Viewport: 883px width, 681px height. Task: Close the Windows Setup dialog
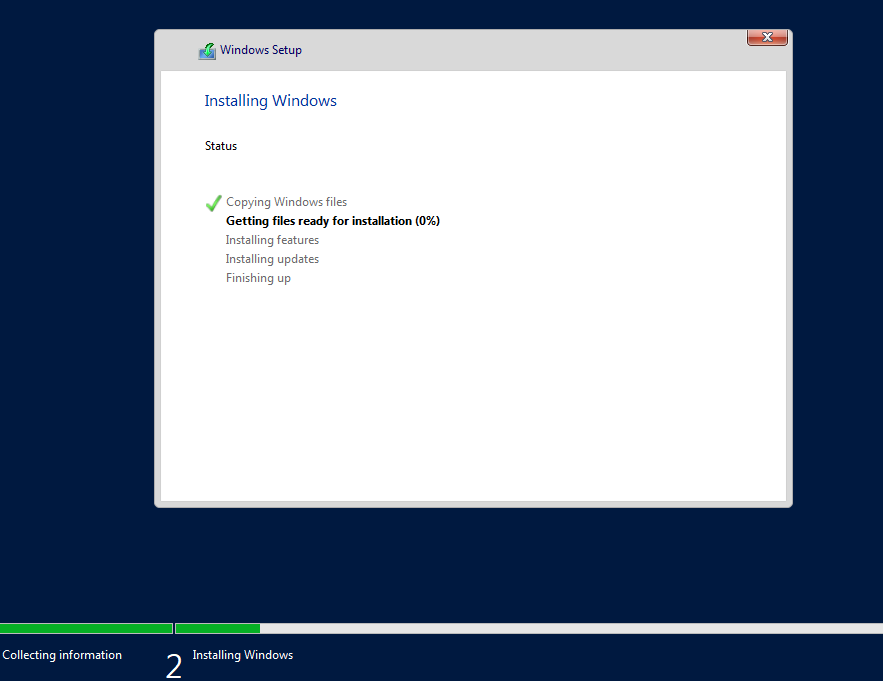[767, 37]
